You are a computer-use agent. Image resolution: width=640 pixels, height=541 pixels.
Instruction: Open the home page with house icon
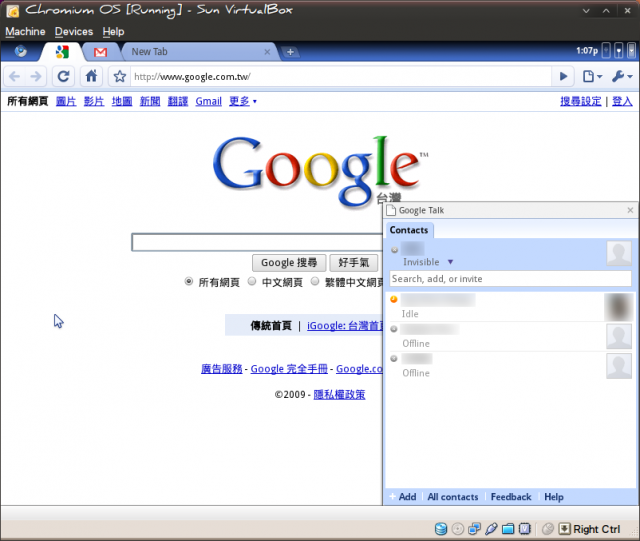point(91,76)
